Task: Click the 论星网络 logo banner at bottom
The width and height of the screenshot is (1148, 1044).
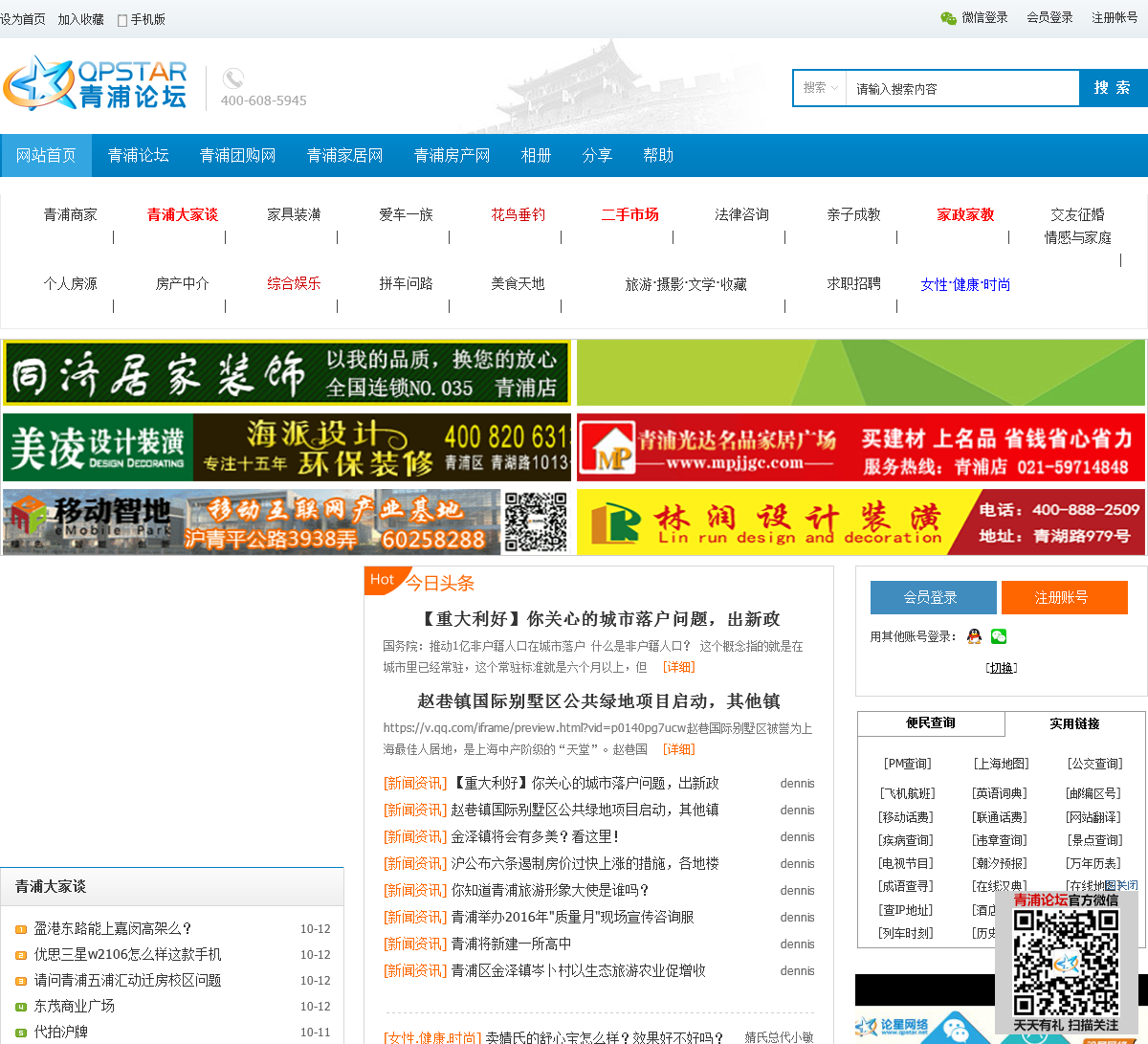Action: pyautogui.click(x=892, y=1027)
